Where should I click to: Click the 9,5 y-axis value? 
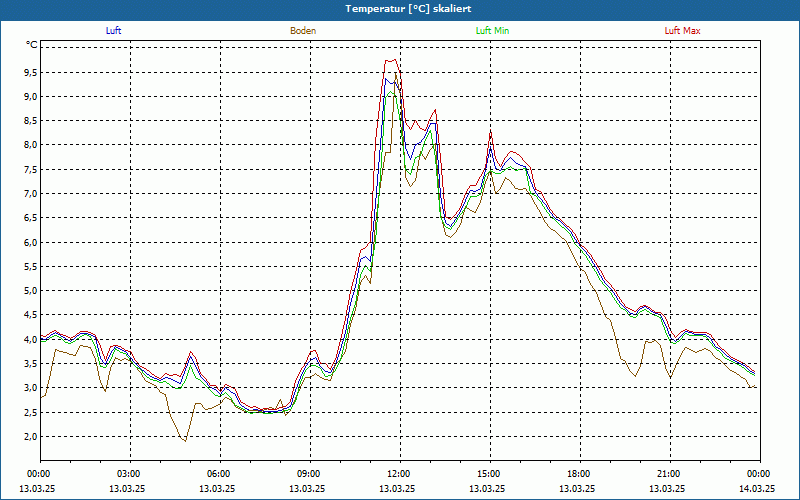click(31, 72)
